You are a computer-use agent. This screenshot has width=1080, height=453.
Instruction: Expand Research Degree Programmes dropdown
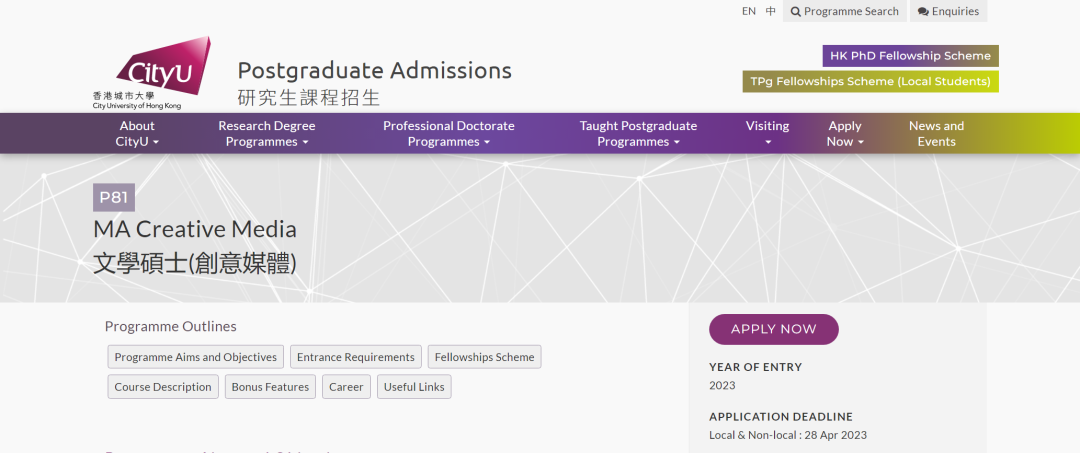tap(266, 133)
